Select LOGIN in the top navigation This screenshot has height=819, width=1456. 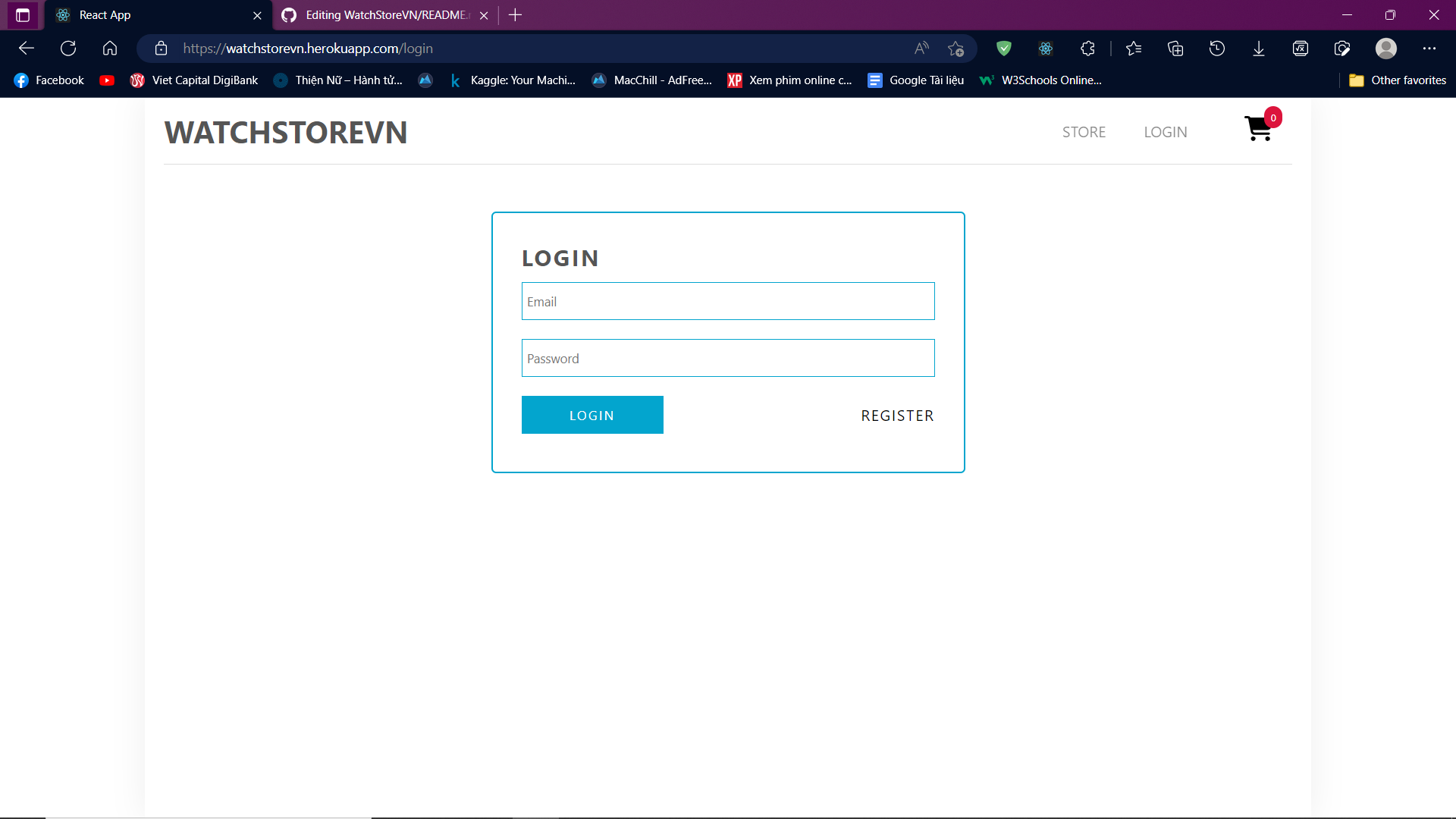pos(1166,132)
